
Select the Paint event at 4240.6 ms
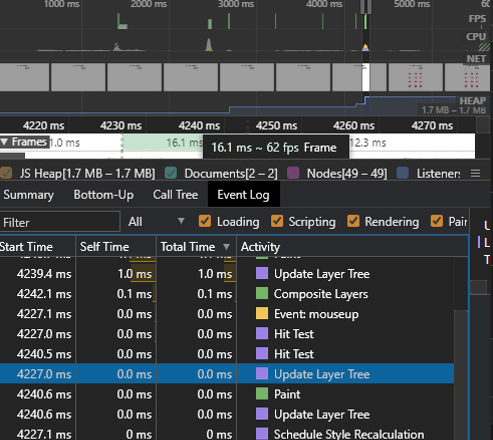(227, 394)
